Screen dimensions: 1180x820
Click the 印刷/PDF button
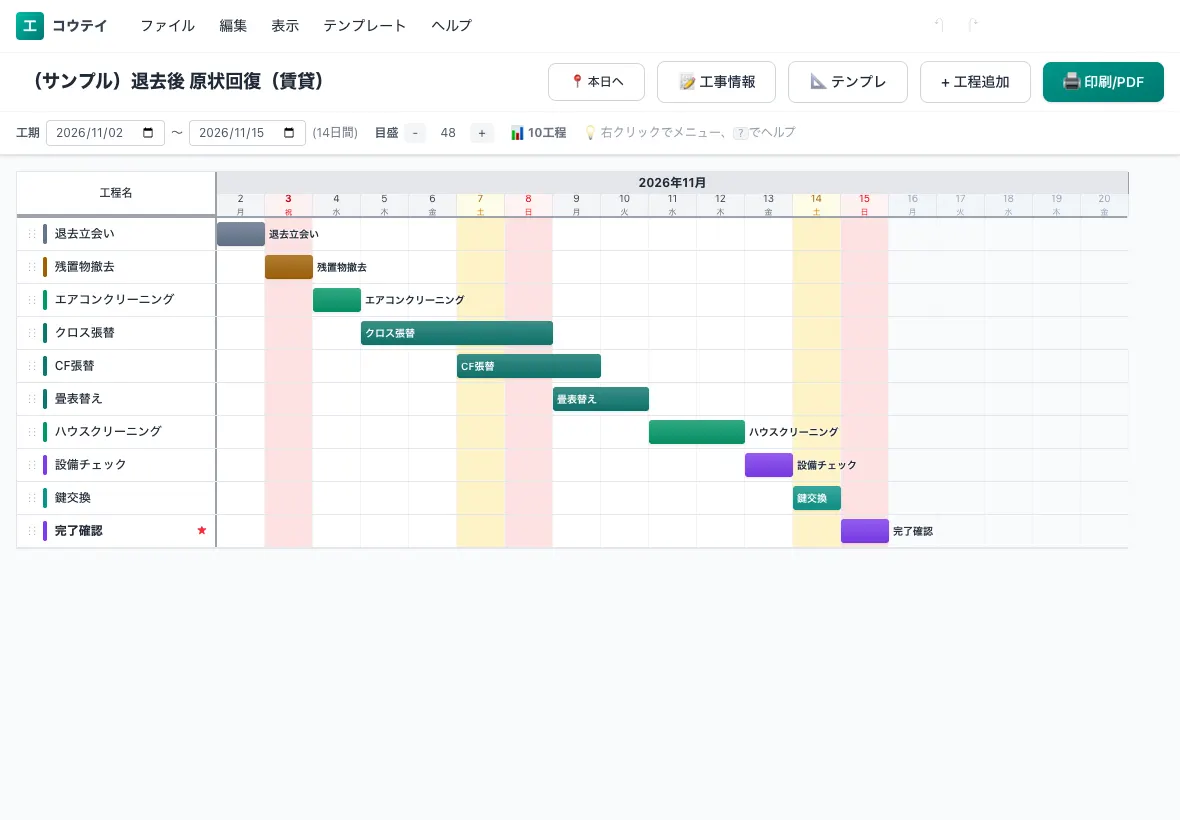point(1102,81)
